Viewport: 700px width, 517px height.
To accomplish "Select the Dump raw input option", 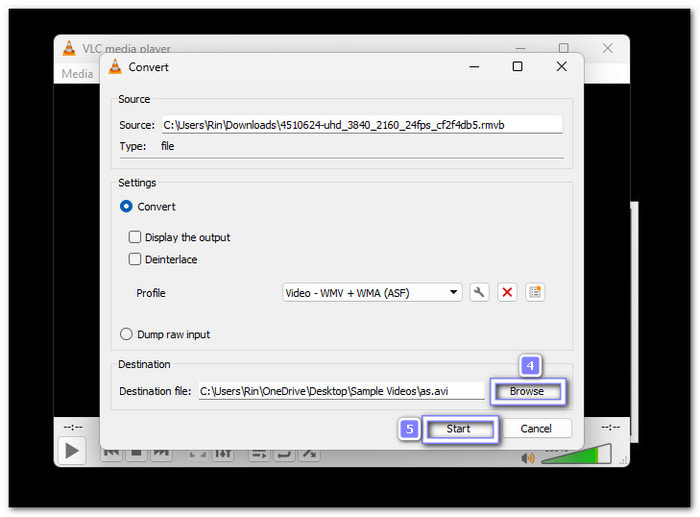I will 126,334.
